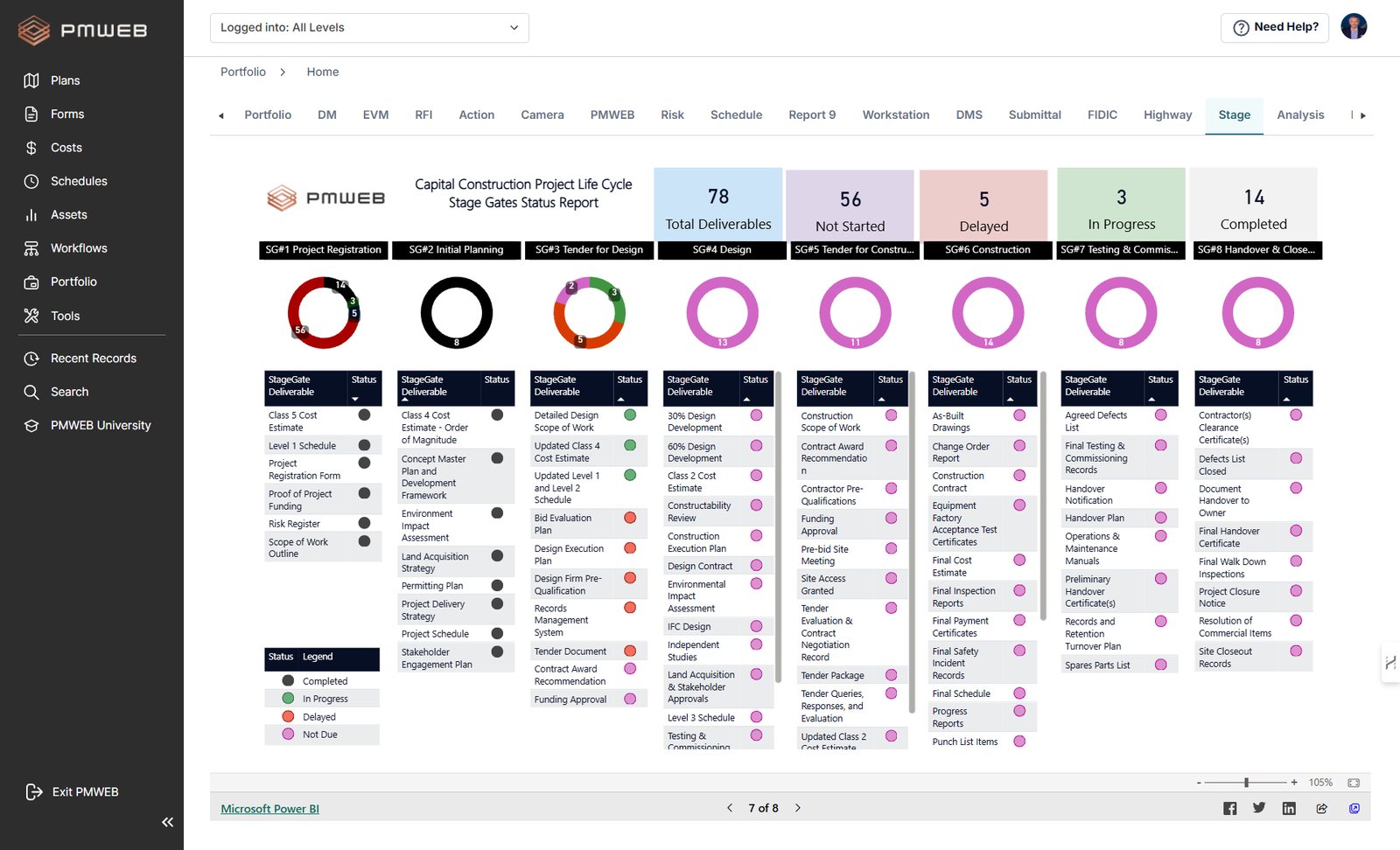Image resolution: width=1400 pixels, height=850 pixels.
Task: Open the EVM tab
Action: [x=375, y=115]
